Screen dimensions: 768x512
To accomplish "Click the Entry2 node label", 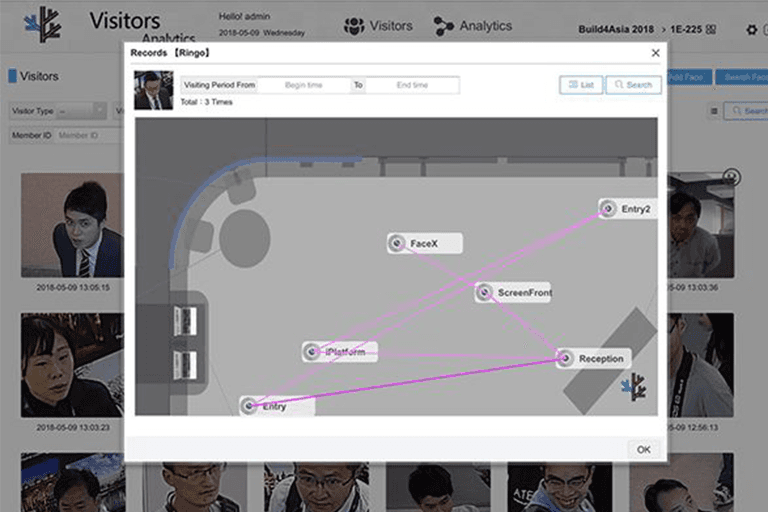I will [636, 209].
